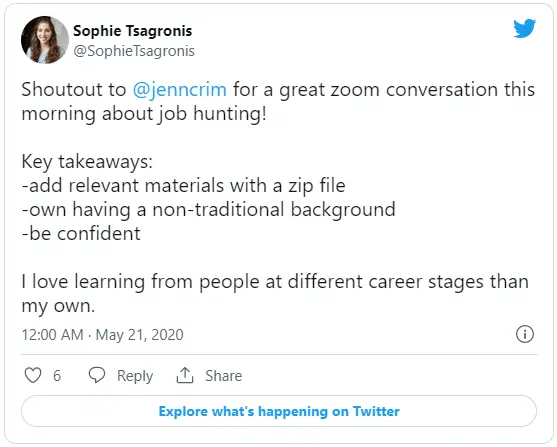Choose the Share text label
This screenshot has height=447, width=557.
[223, 376]
